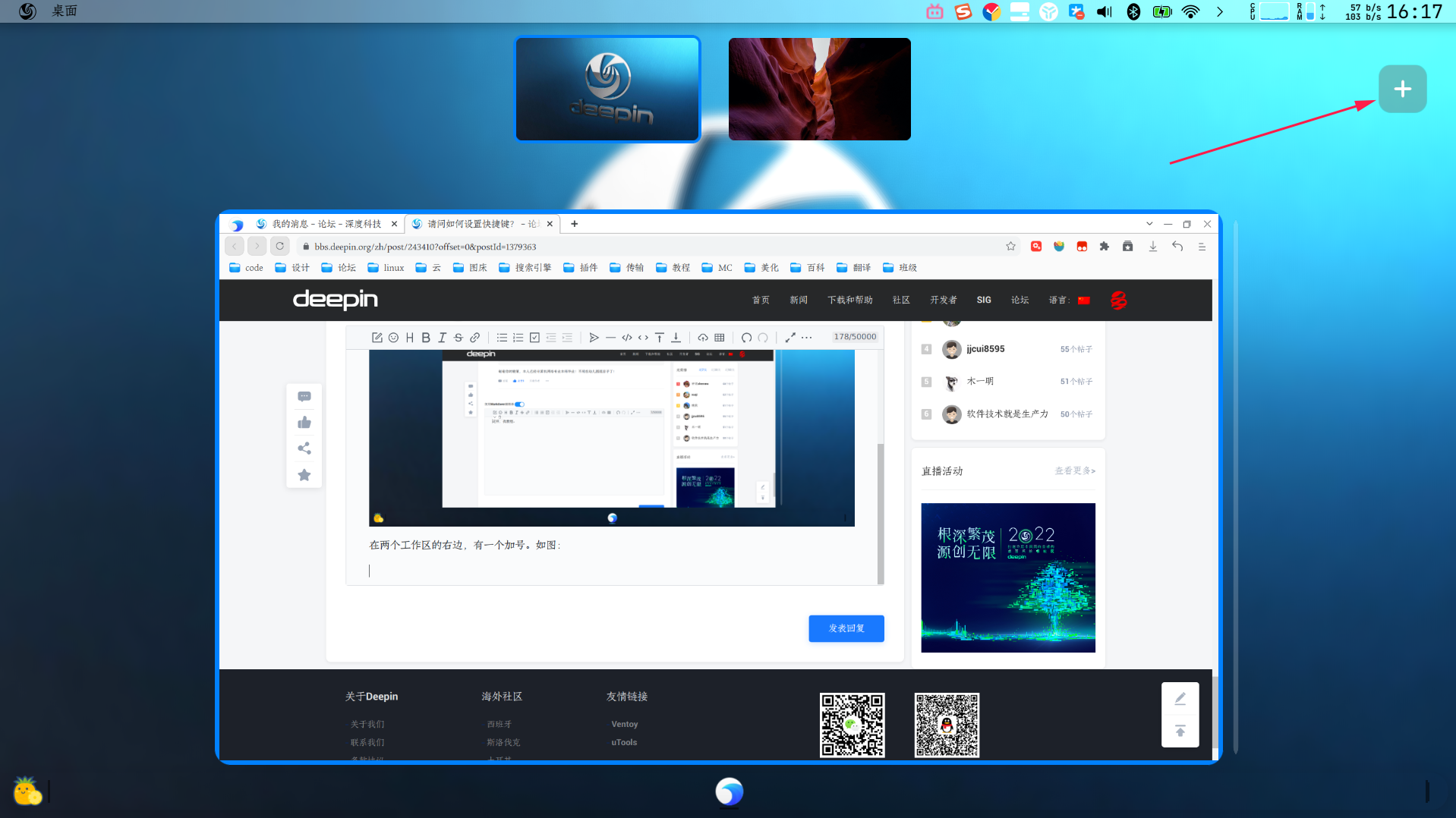Click the 发表回复 submit button
1456x818 pixels.
click(846, 628)
